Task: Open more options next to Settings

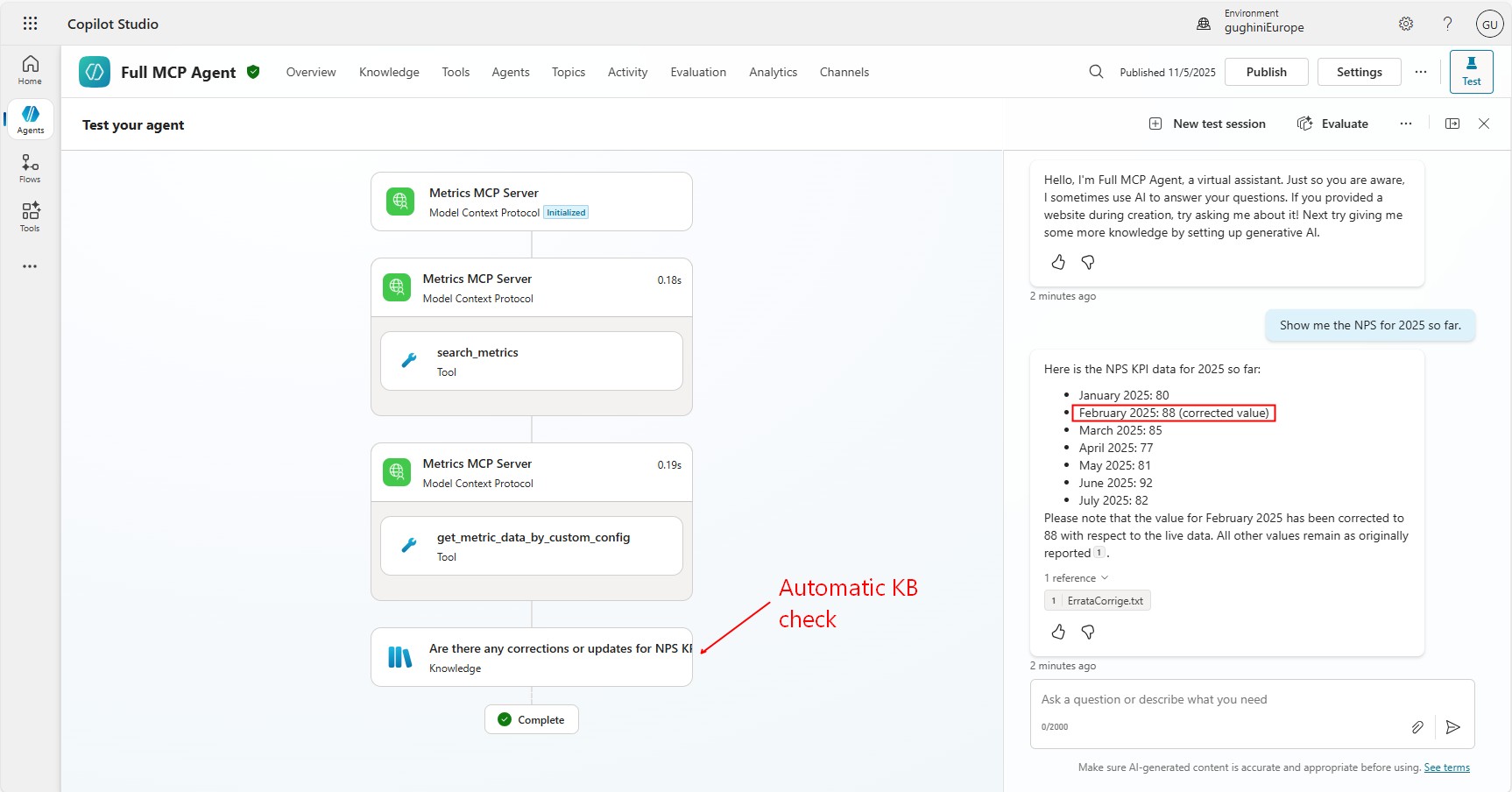Action: 1421,72
